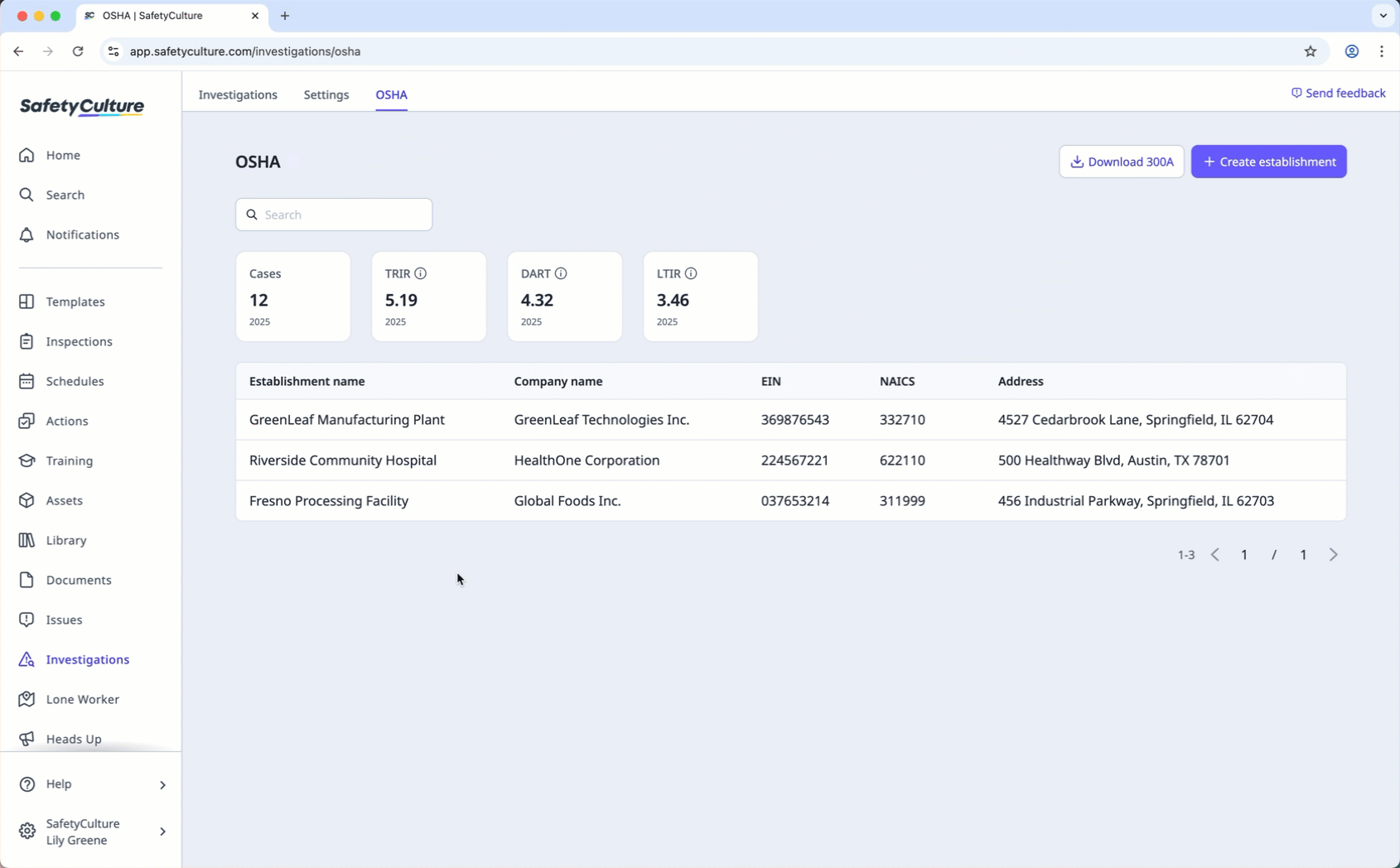Open Documents in sidebar
Screen dimensions: 1400x868
coord(65,580)
